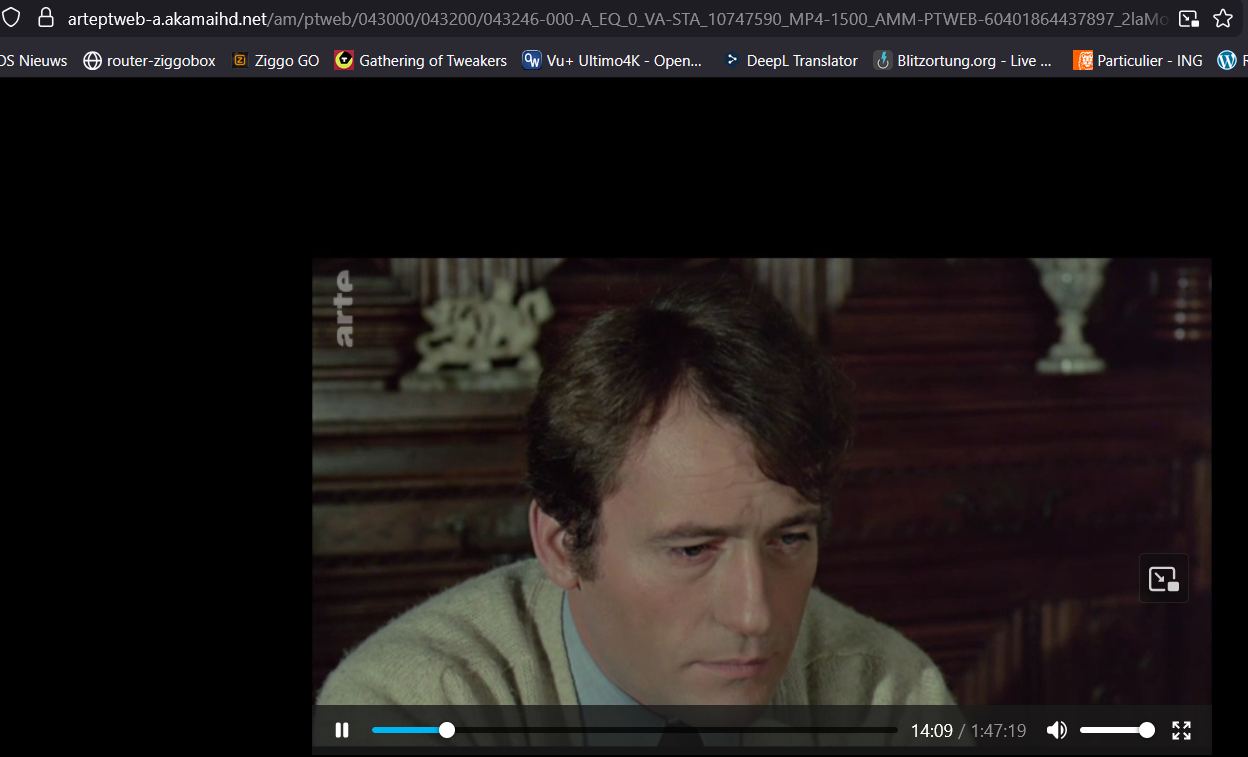Click the 14:09 elapsed time display
Viewport: 1248px width, 757px height.
[x=931, y=731]
